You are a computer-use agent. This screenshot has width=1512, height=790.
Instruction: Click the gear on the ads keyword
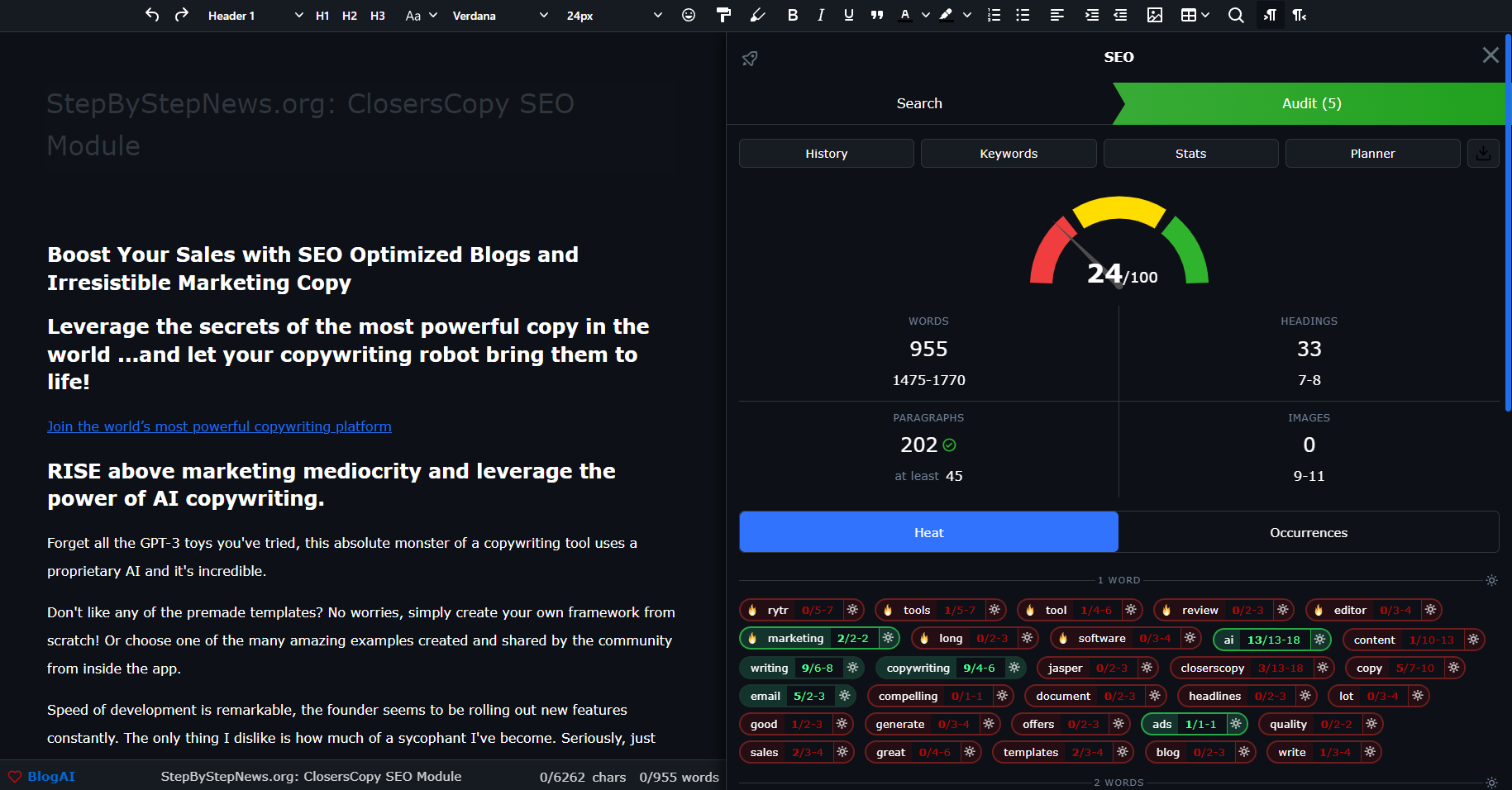click(x=1235, y=724)
